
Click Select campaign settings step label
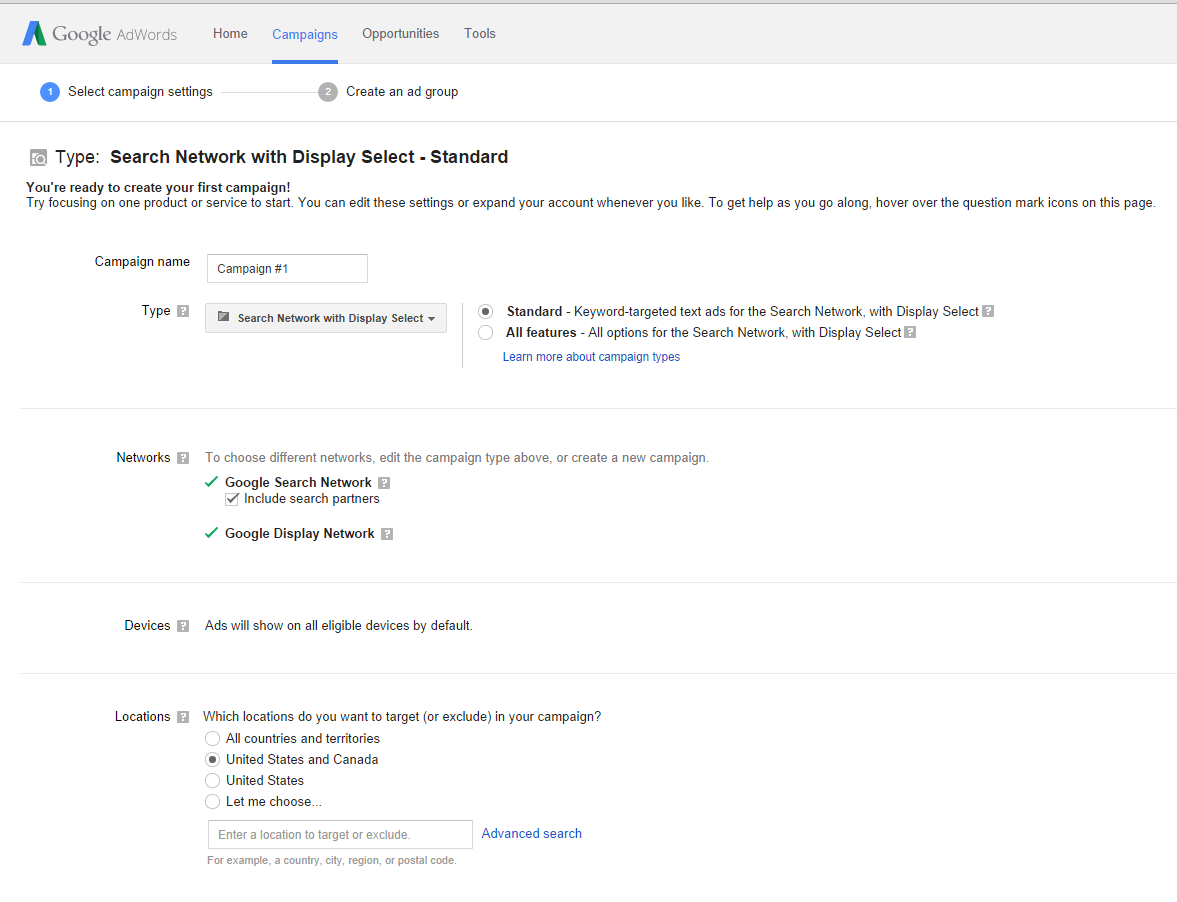(140, 92)
